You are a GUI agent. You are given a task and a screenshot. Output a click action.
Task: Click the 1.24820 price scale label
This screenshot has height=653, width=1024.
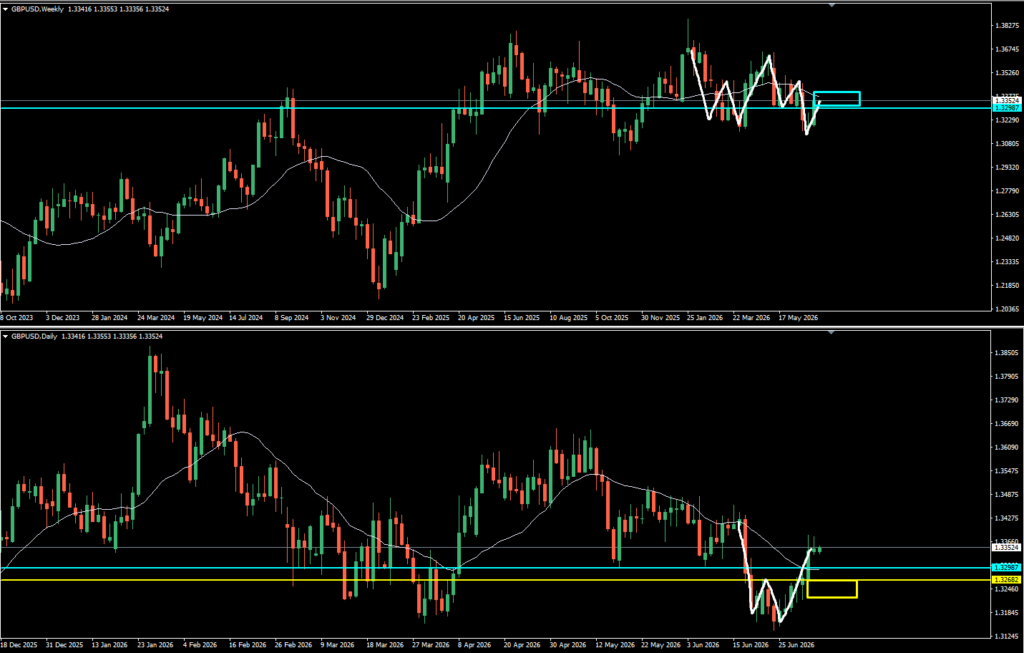click(x=1007, y=238)
